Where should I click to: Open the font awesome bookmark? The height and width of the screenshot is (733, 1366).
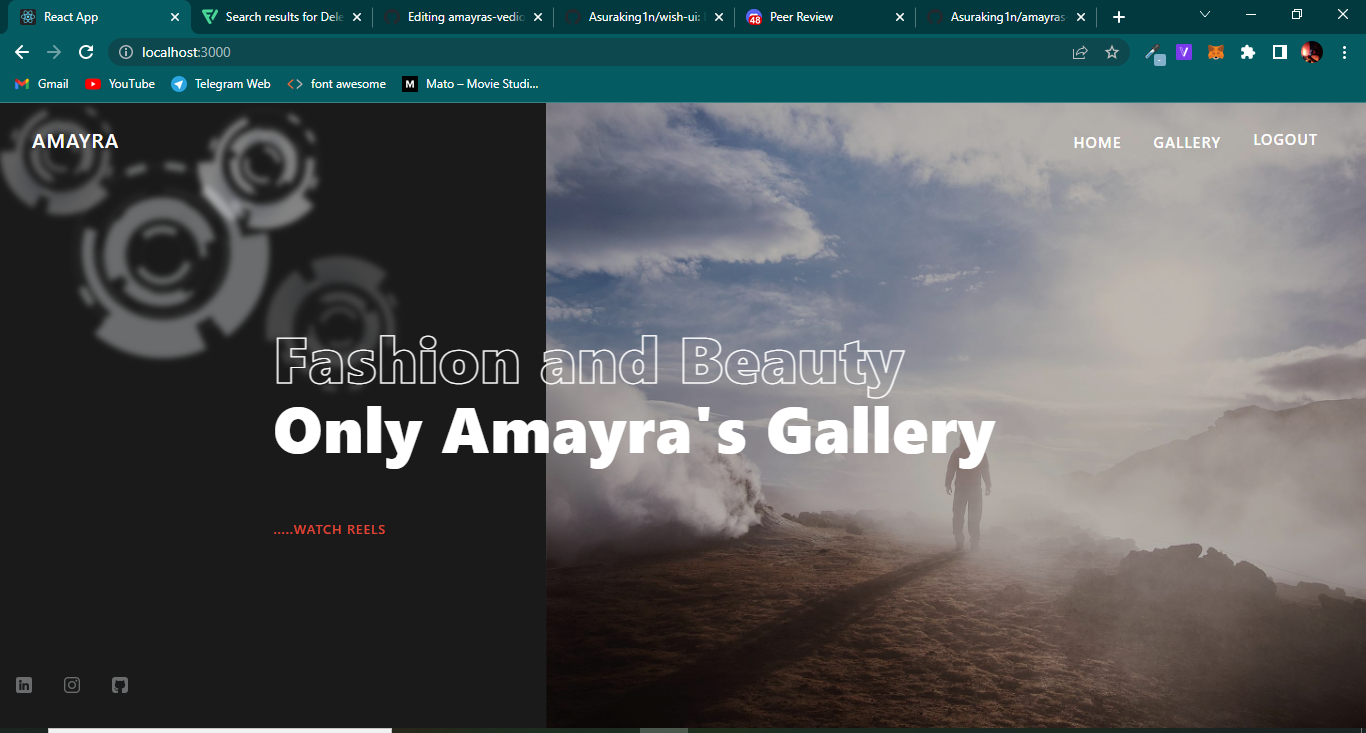pyautogui.click(x=336, y=84)
